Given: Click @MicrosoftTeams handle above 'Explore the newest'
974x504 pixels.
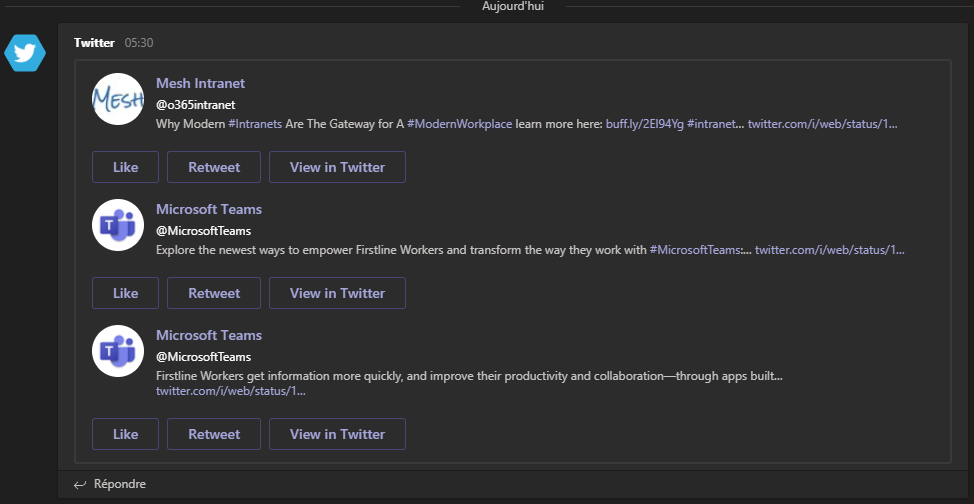Looking at the screenshot, I should [203, 231].
